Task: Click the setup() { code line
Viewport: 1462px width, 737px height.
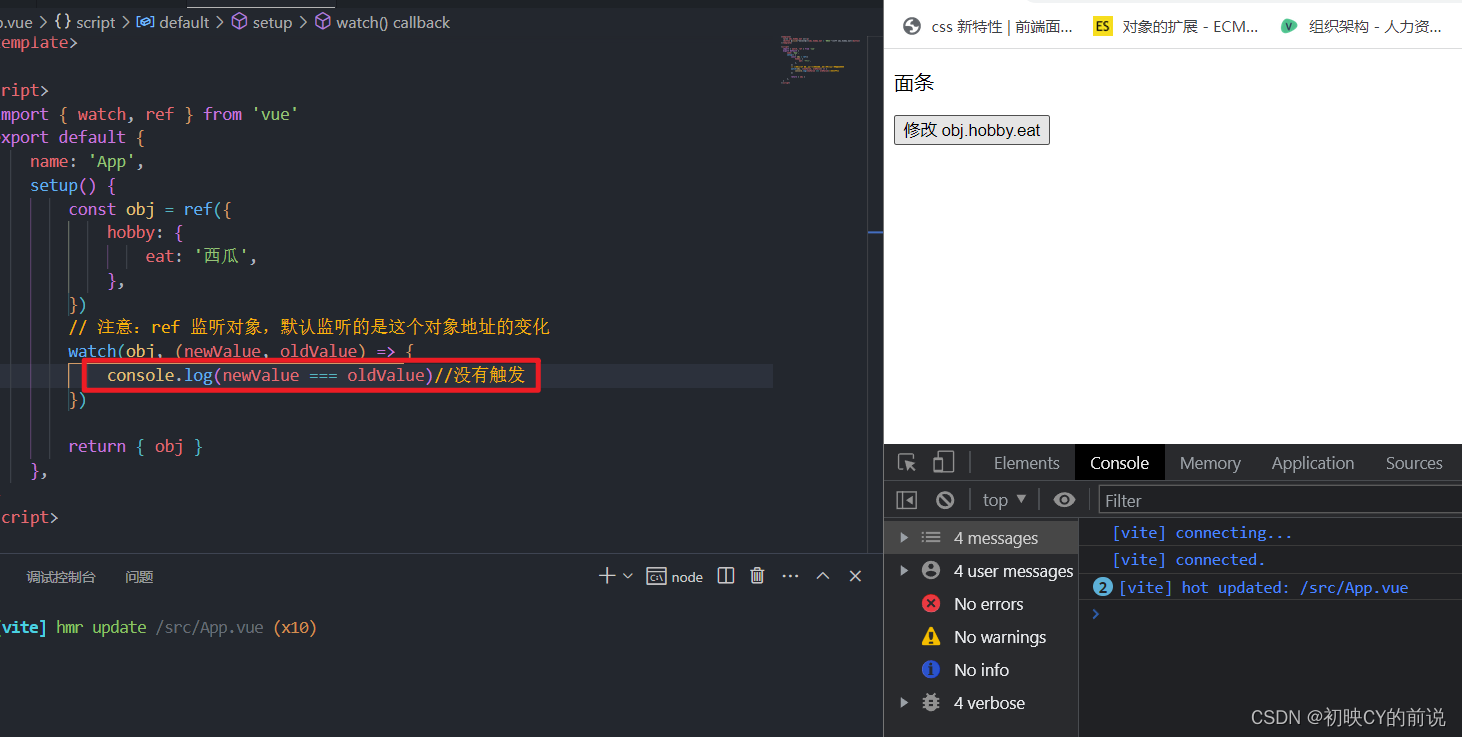Action: [73, 185]
